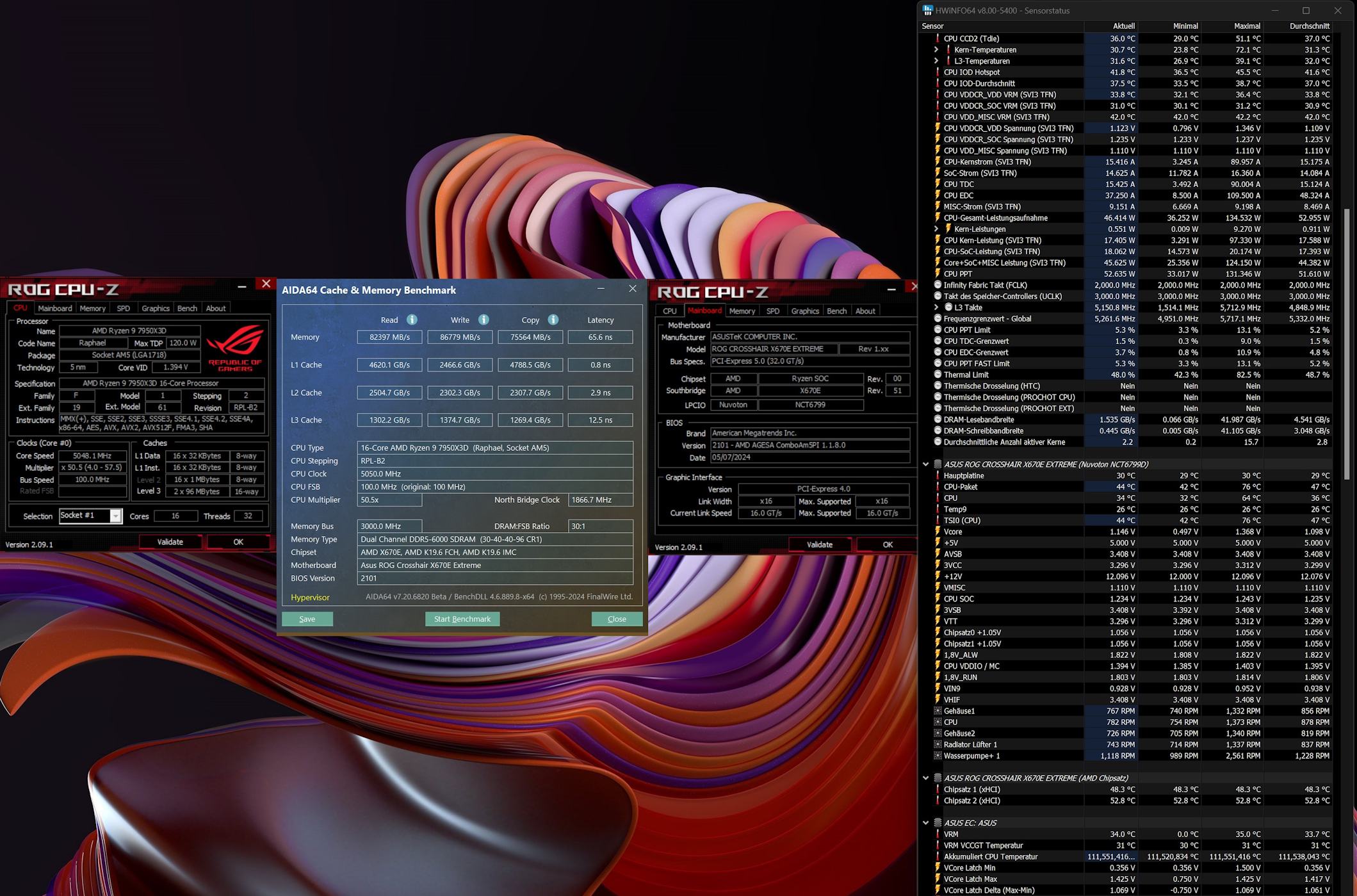Click the Aktuell column header in HWiNFO64
The image size is (1357, 896).
coord(1110,26)
